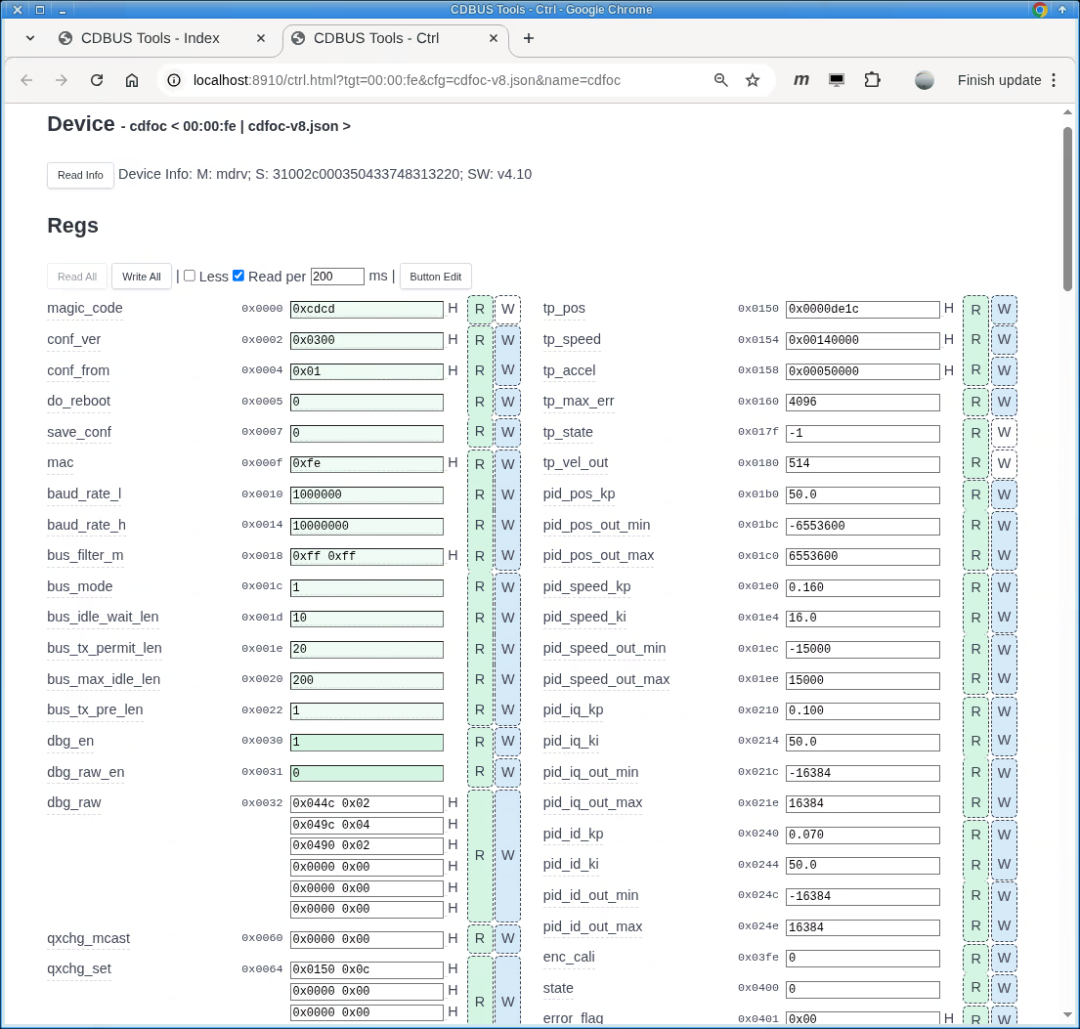Open the Button Edit button
1080x1029 pixels.
pyautogui.click(x=435, y=276)
